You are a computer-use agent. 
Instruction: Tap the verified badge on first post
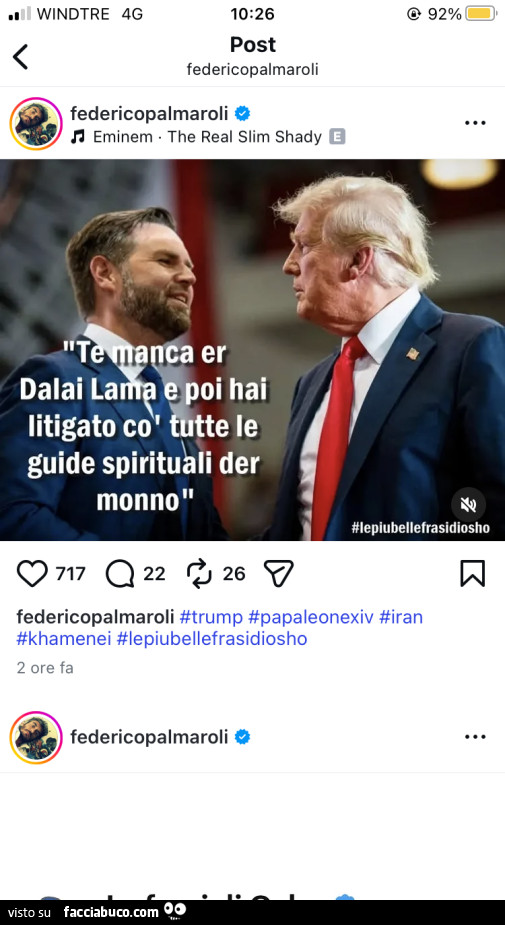point(242,113)
